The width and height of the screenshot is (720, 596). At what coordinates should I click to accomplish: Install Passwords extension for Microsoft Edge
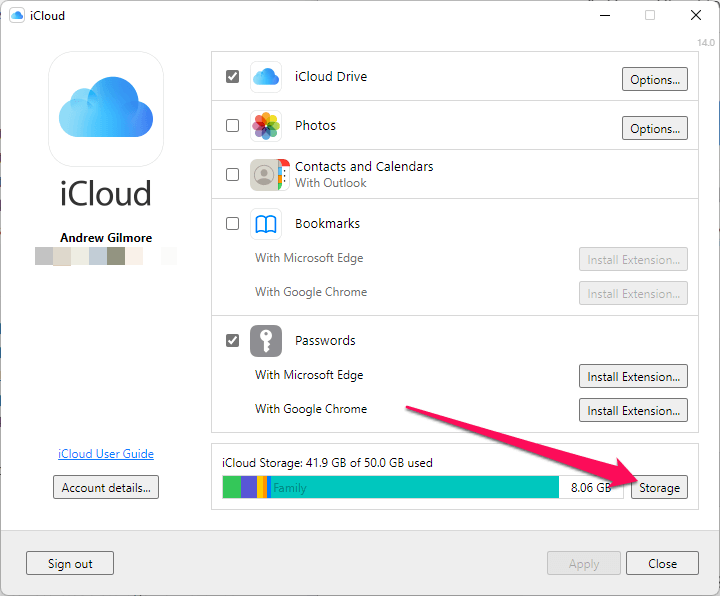633,377
